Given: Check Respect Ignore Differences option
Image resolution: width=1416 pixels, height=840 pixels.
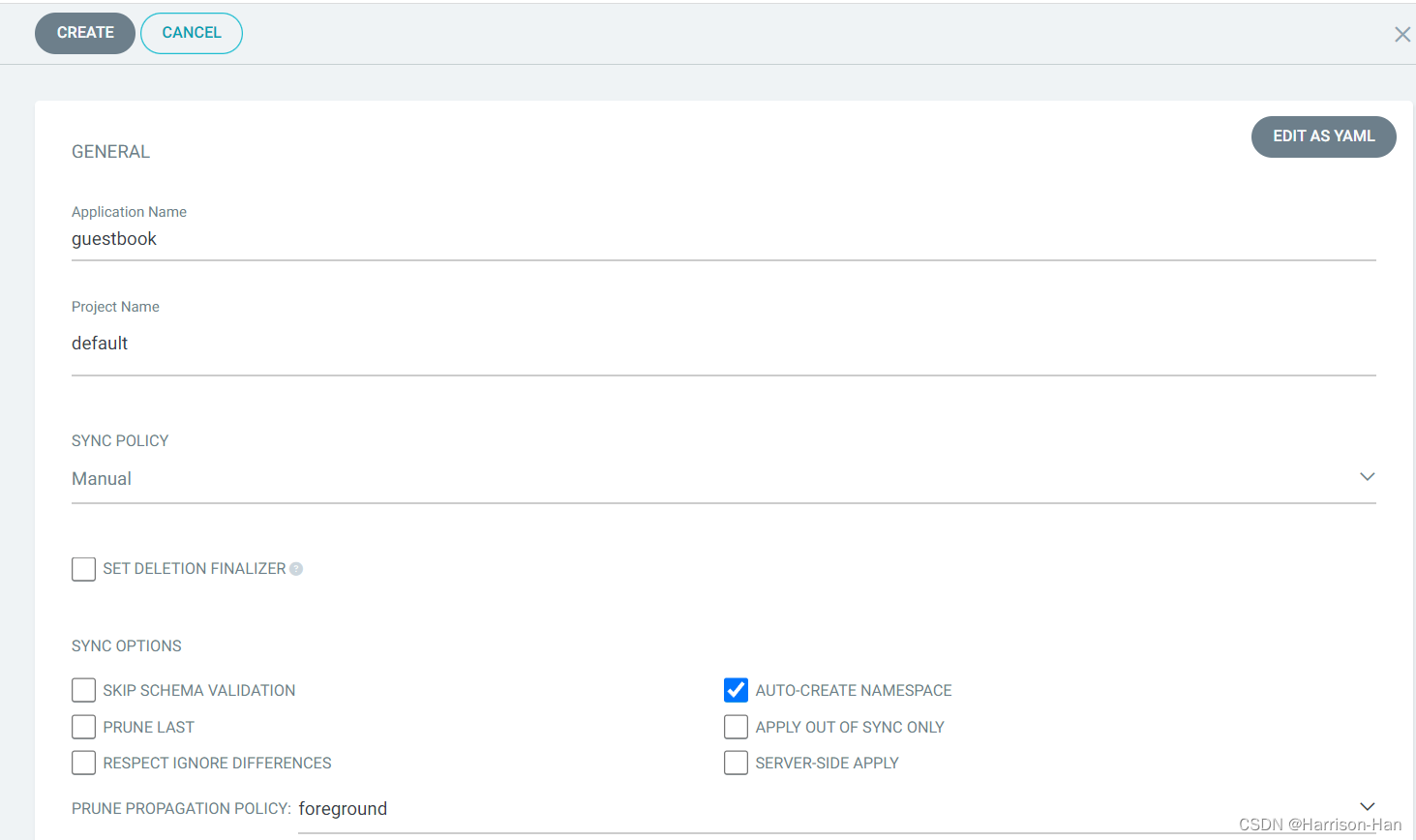Looking at the screenshot, I should (x=84, y=763).
